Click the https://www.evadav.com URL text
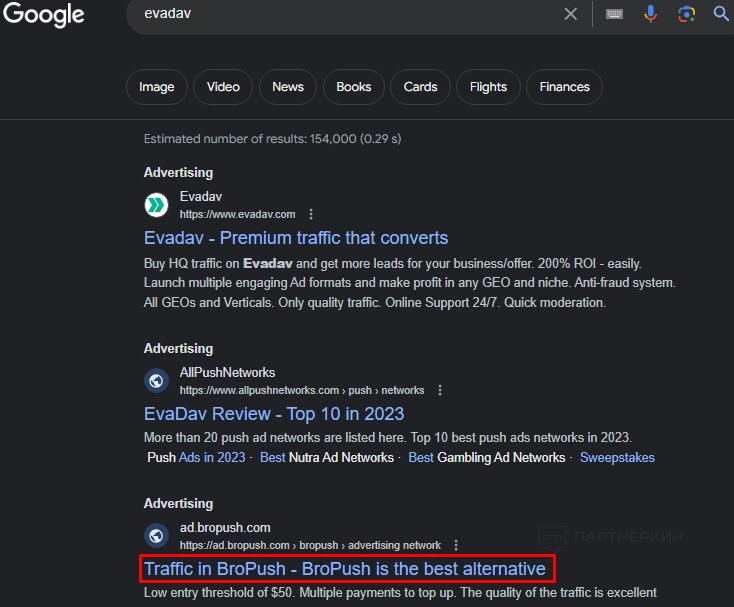 point(237,214)
